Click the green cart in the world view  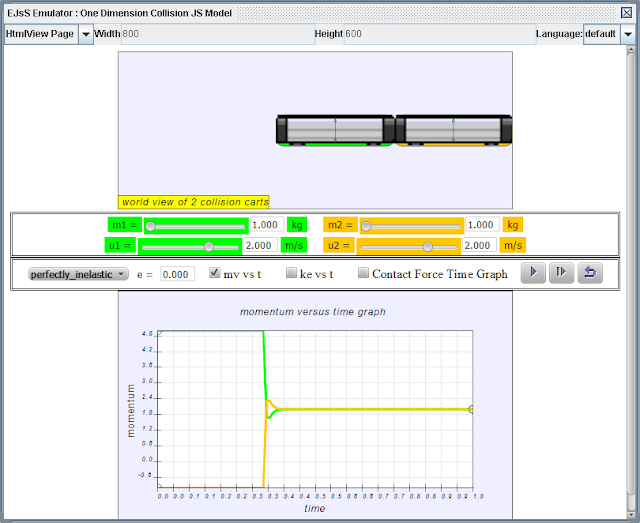pyautogui.click(x=335, y=131)
